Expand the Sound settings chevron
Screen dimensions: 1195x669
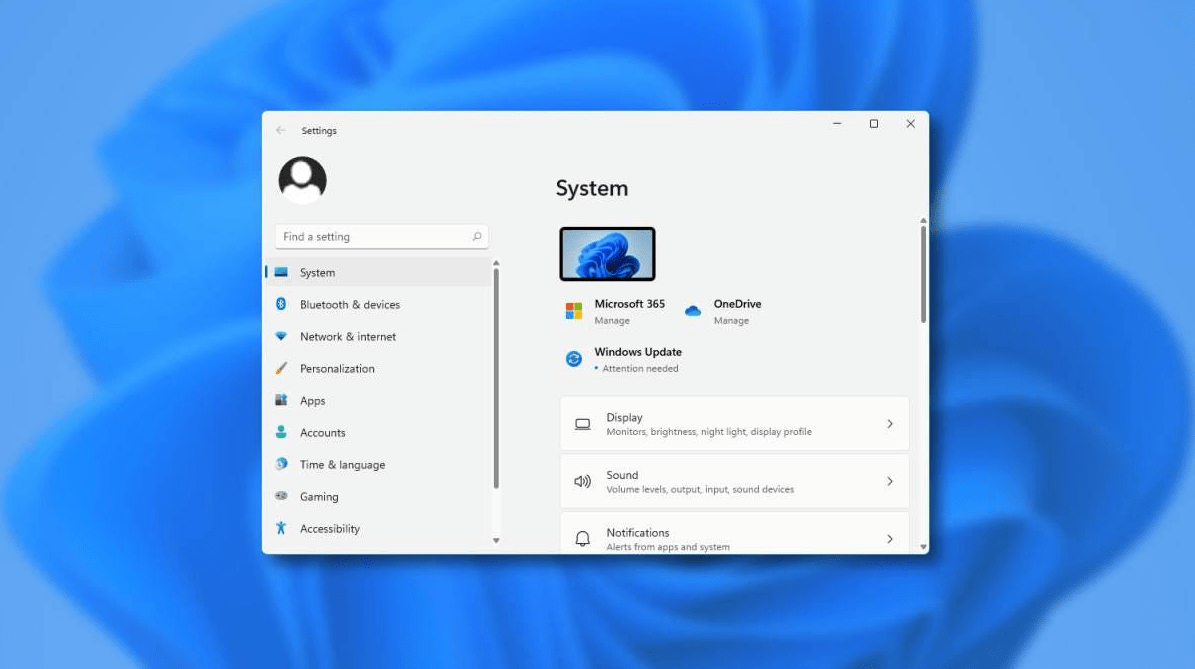pyautogui.click(x=889, y=482)
